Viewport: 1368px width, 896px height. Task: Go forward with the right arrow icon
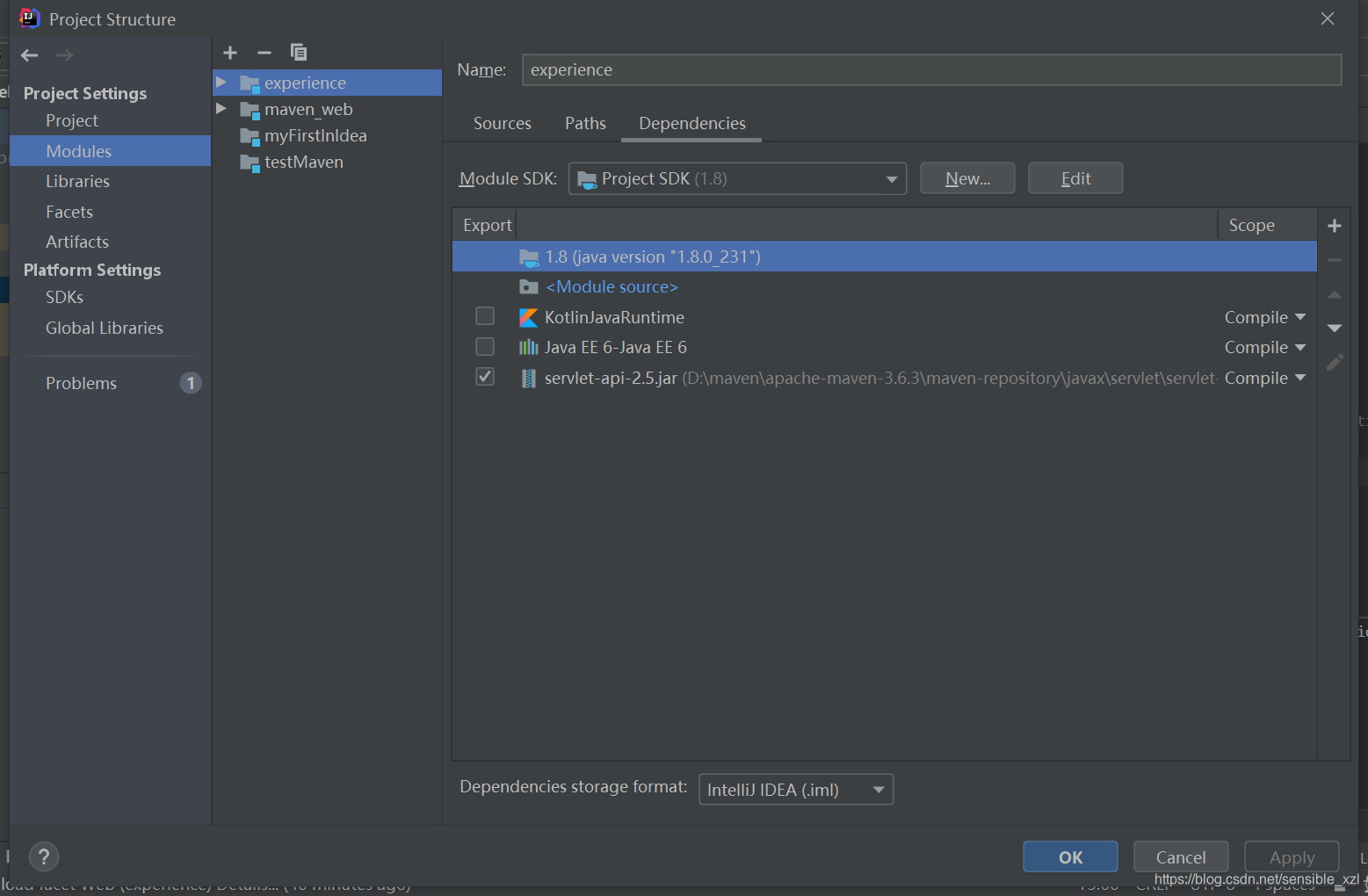64,55
